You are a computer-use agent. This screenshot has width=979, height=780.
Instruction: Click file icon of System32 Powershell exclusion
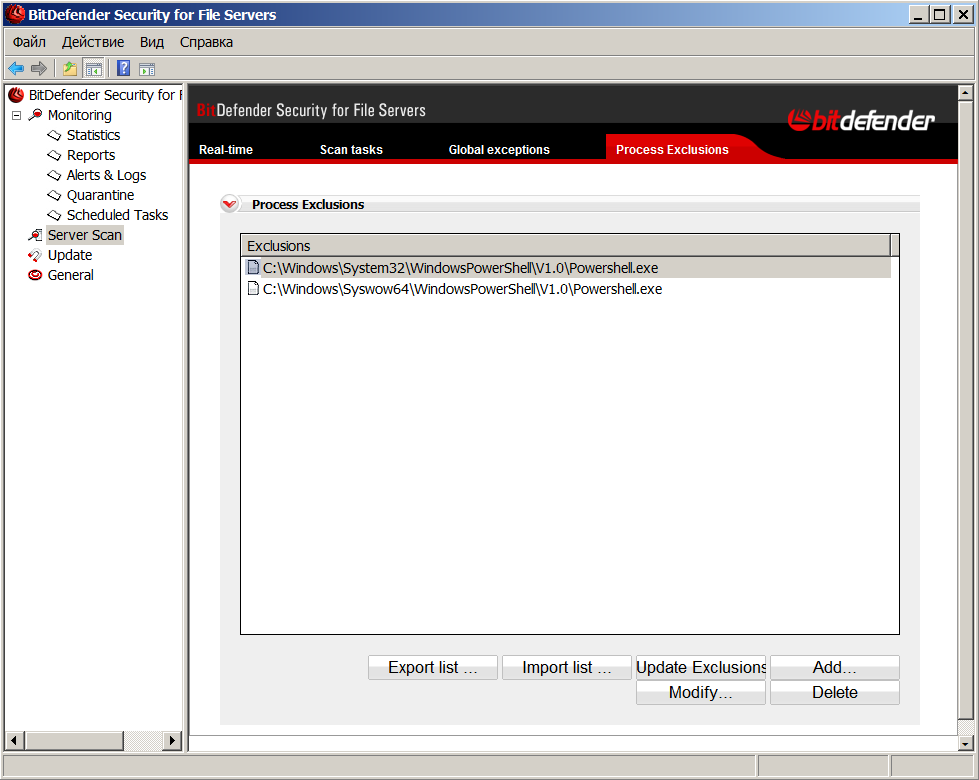point(253,267)
